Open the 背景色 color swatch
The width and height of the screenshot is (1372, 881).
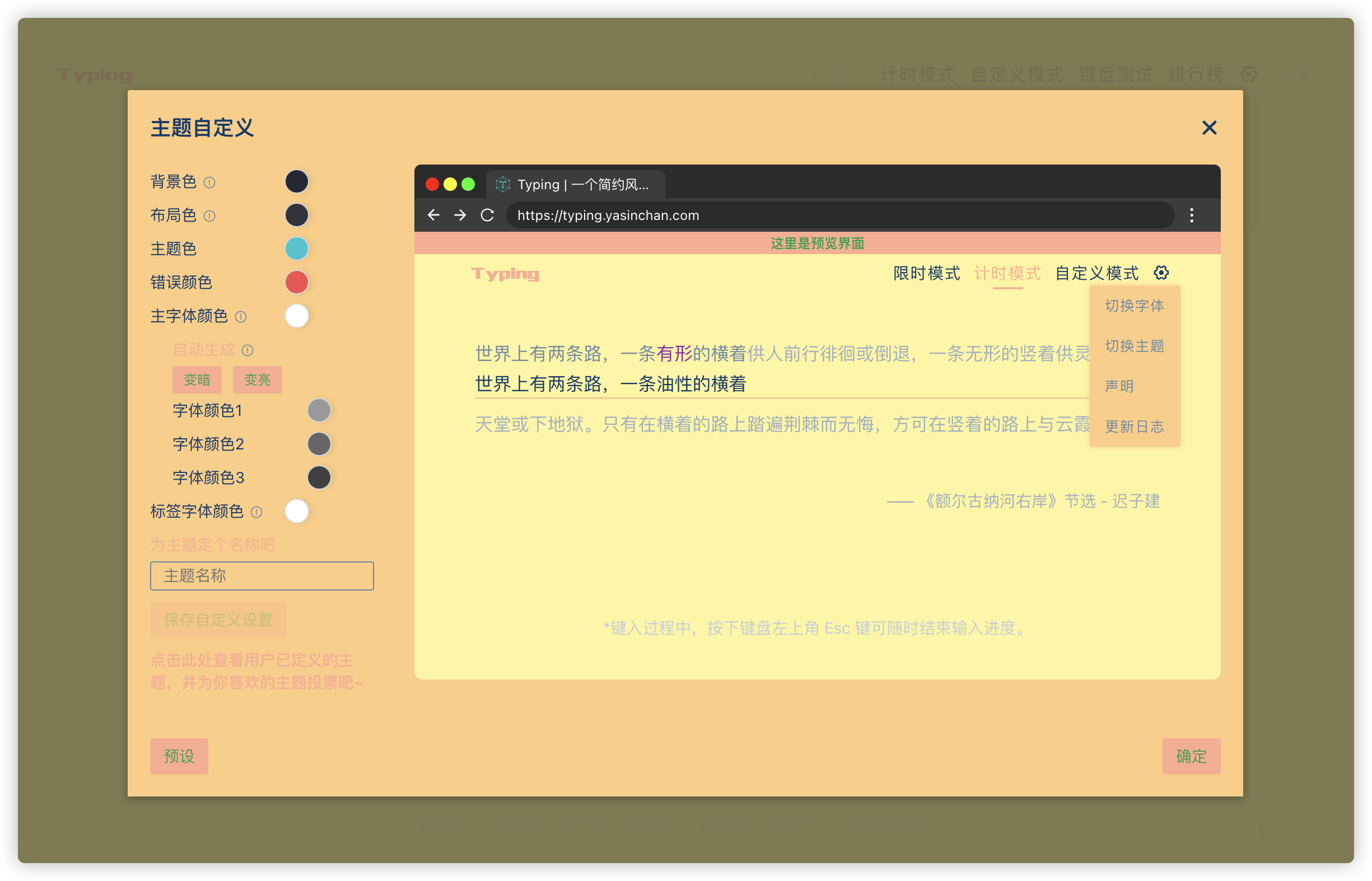[296, 181]
